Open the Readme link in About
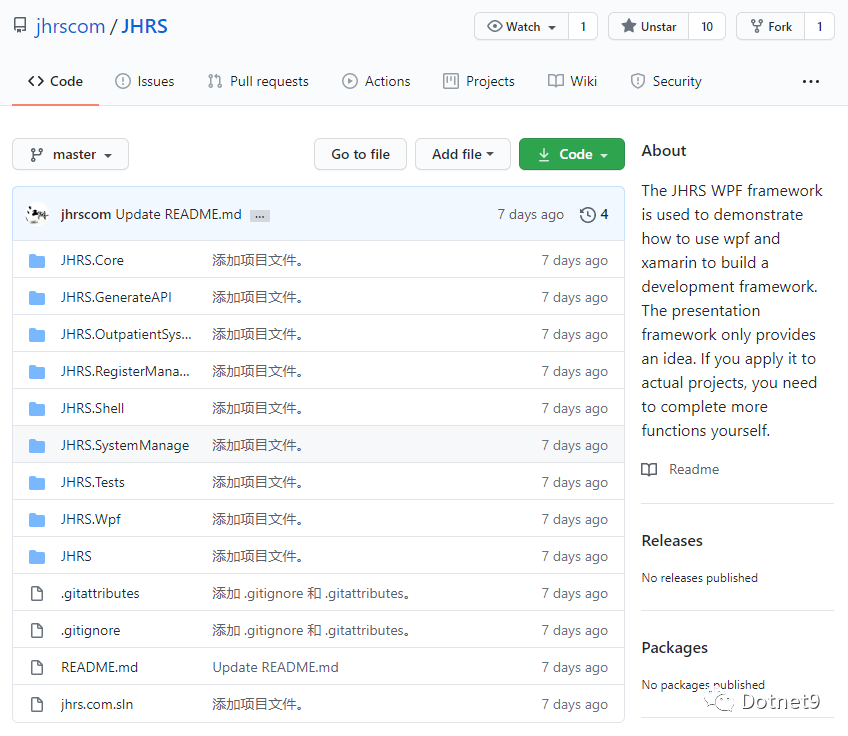This screenshot has width=848, height=736. (694, 469)
